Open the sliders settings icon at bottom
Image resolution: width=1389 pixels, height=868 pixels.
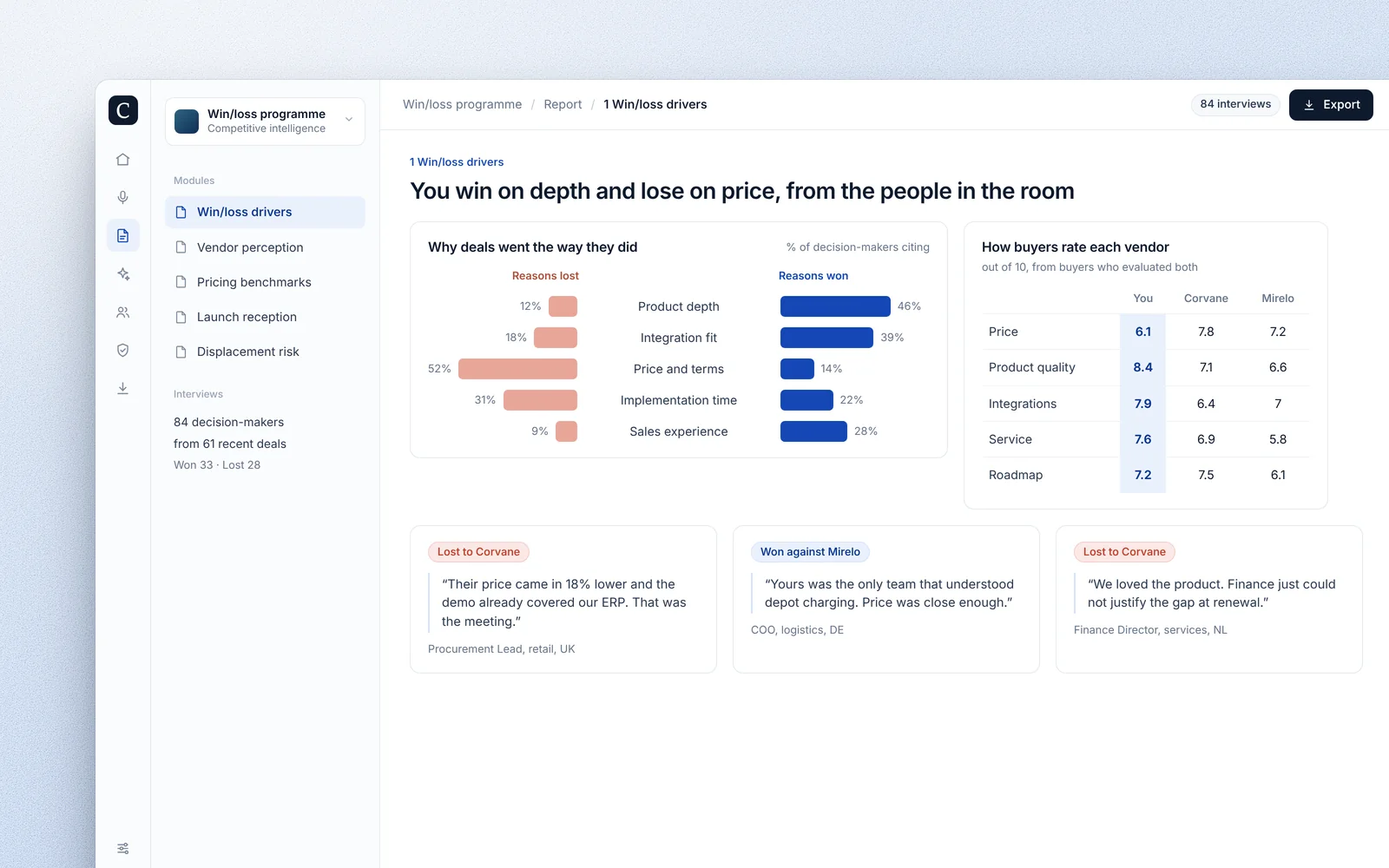pyautogui.click(x=123, y=848)
